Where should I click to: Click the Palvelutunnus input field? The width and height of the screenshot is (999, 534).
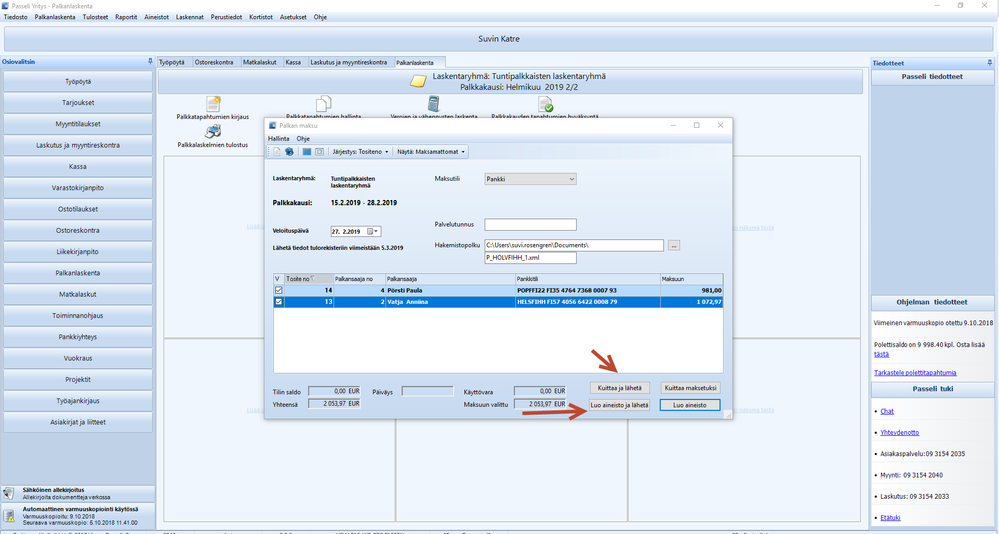pos(530,224)
